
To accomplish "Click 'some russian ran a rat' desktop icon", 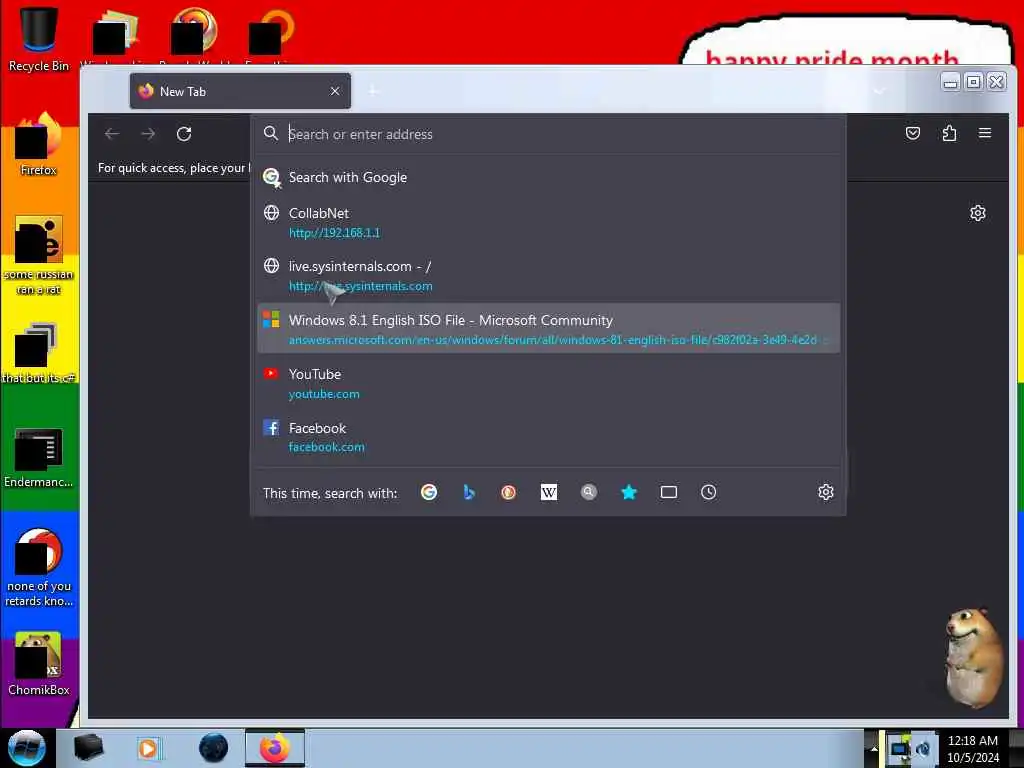I will coord(39,255).
